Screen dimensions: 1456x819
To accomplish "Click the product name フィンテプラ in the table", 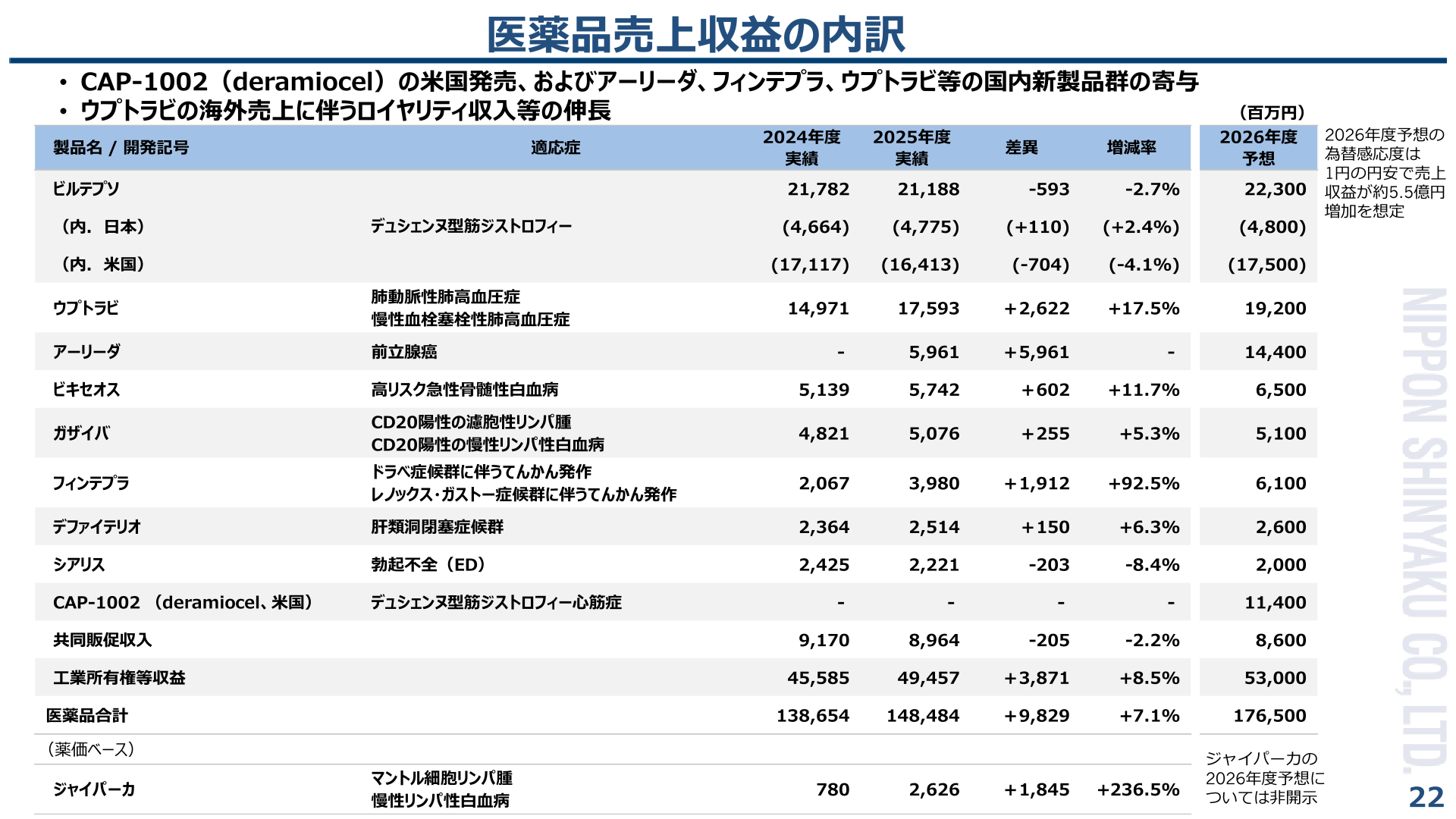I will point(91,483).
